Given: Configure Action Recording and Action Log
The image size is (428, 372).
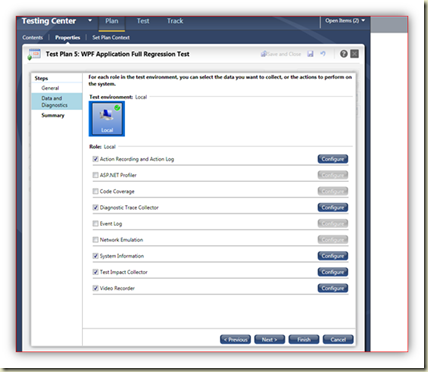Looking at the screenshot, I should pyautogui.click(x=333, y=159).
